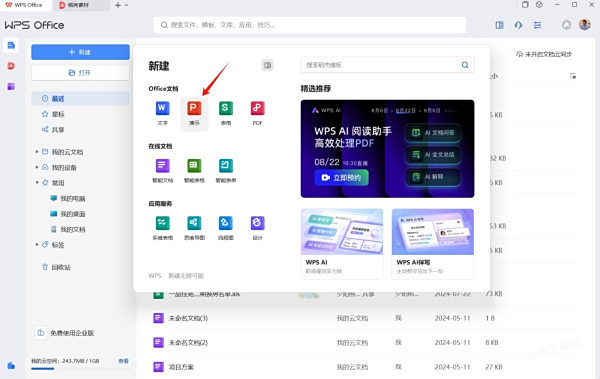Select 最近 in the sidebar
The height and width of the screenshot is (379, 600).
(x=80, y=98)
